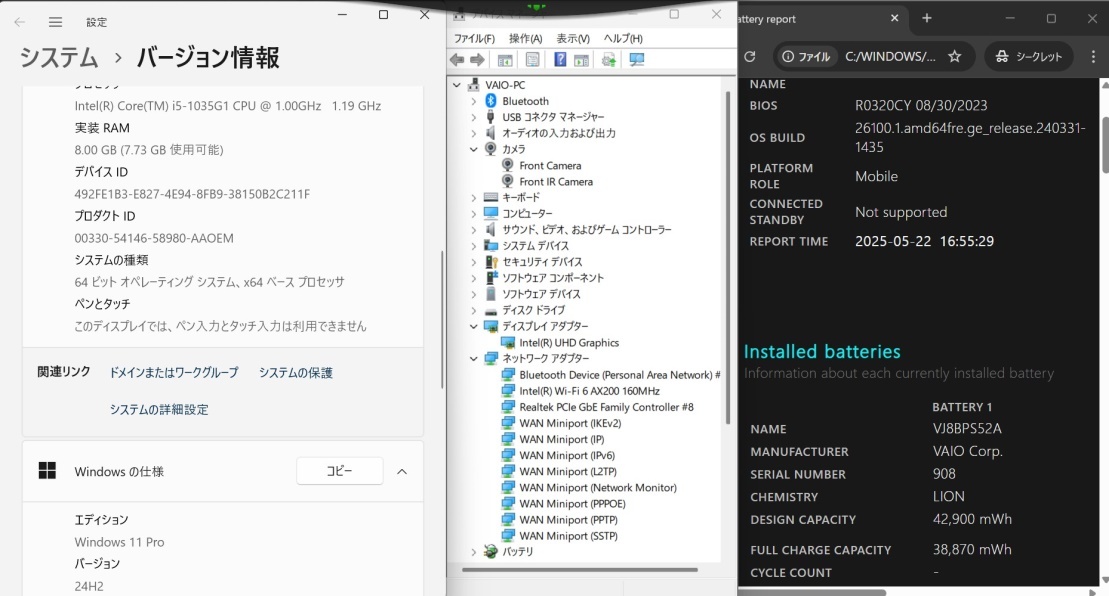The image size is (1109, 596).
Task: Close the battery report tab
Action: click(895, 18)
